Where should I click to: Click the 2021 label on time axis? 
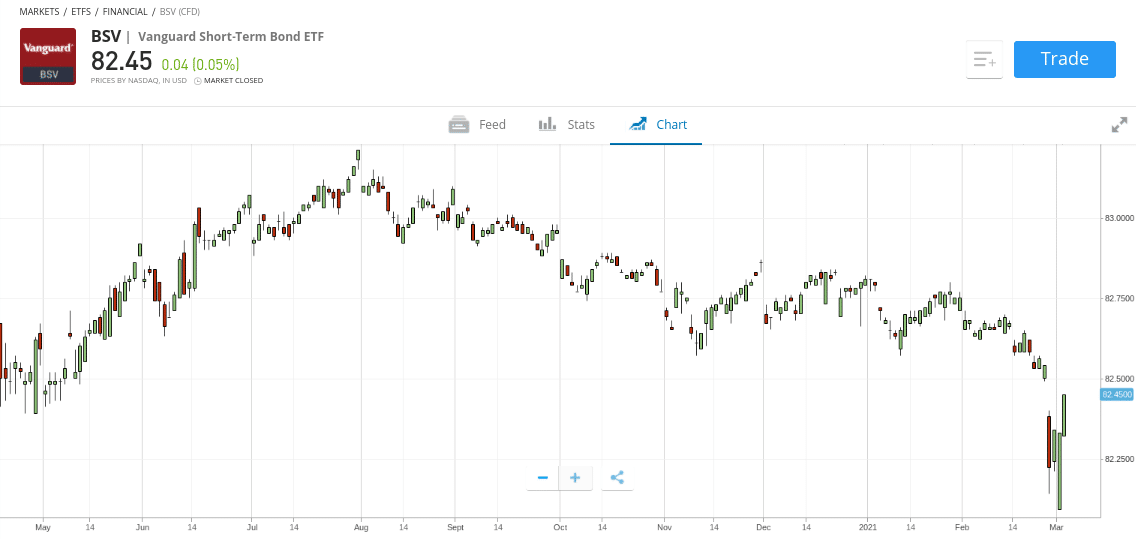coord(868,528)
